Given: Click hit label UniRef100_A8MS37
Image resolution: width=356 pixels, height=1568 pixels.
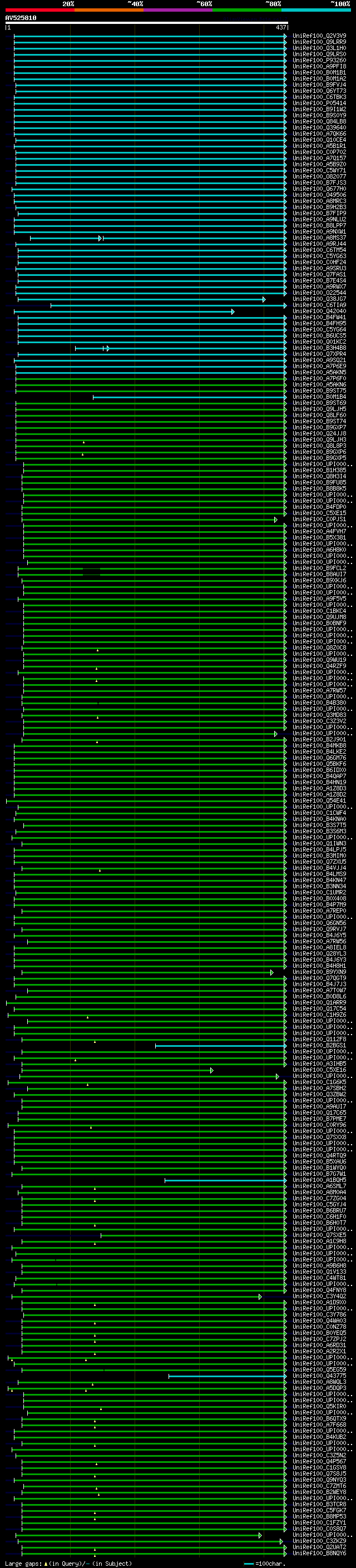Looking at the screenshot, I should click(x=319, y=238).
